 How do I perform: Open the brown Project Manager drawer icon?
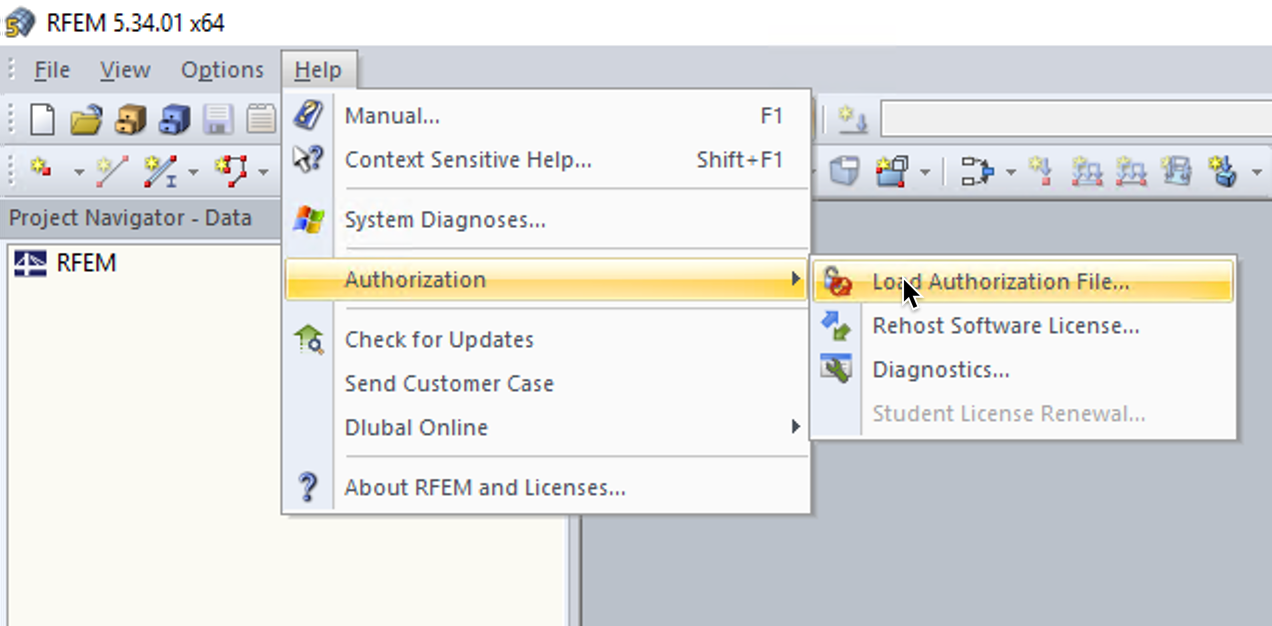click(x=130, y=120)
